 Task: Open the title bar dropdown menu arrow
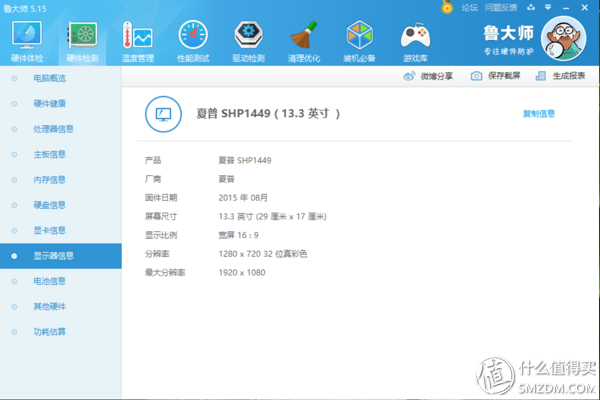coord(548,7)
